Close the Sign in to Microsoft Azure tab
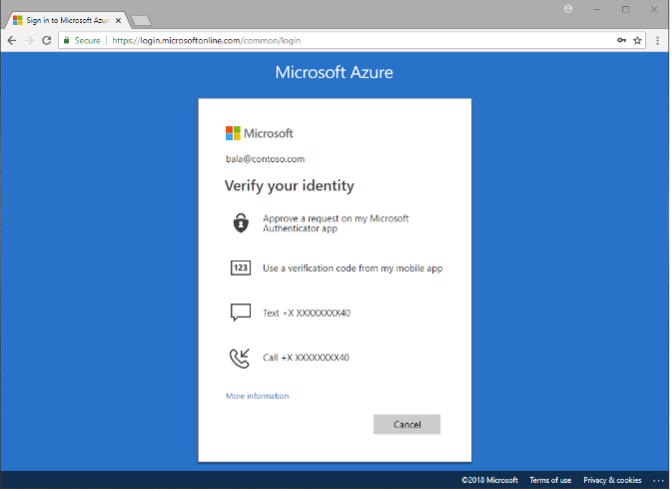This screenshot has width=672, height=491. pyautogui.click(x=119, y=21)
